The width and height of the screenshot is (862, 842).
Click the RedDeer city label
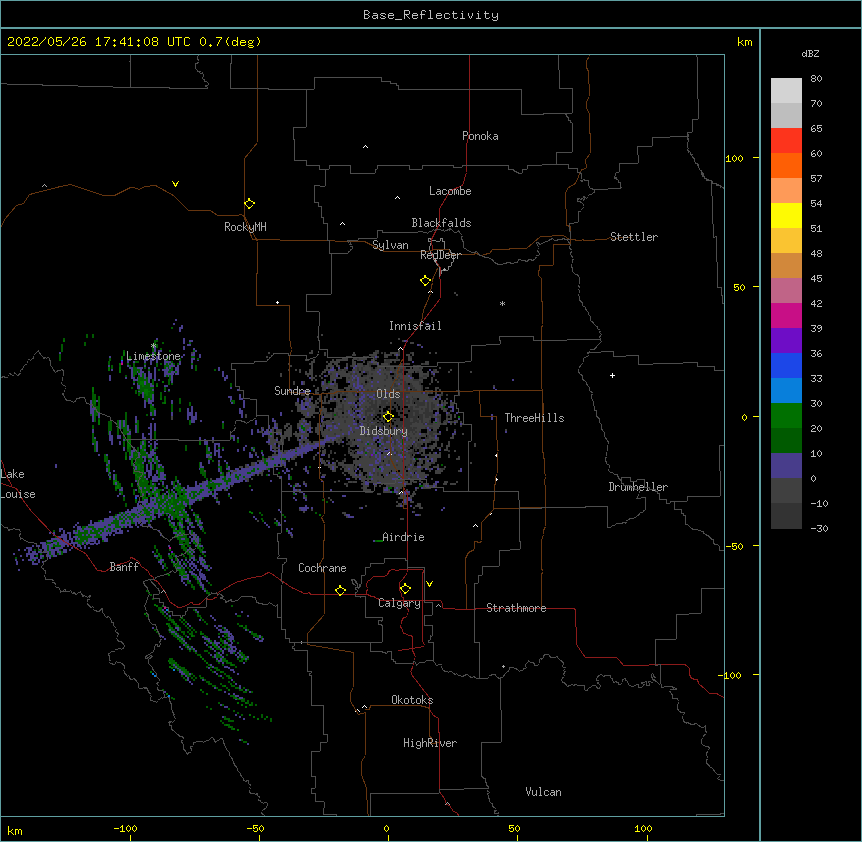tap(440, 255)
